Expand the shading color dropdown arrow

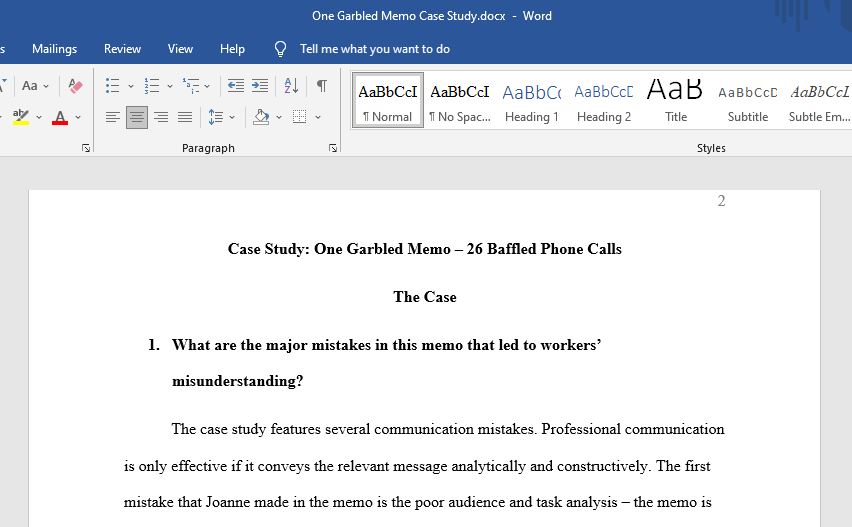(x=279, y=117)
